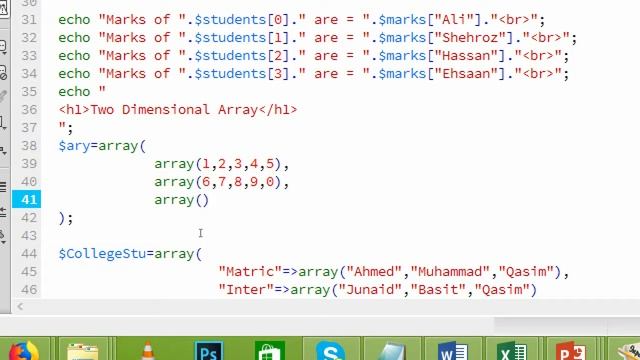Open Skype from the taskbar

click(x=331, y=351)
